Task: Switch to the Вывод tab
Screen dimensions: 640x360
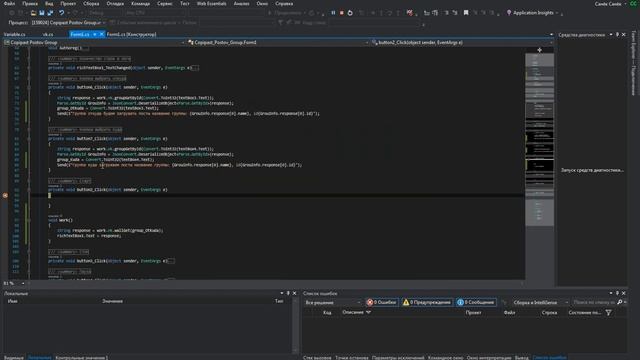Action: click(x=521, y=358)
